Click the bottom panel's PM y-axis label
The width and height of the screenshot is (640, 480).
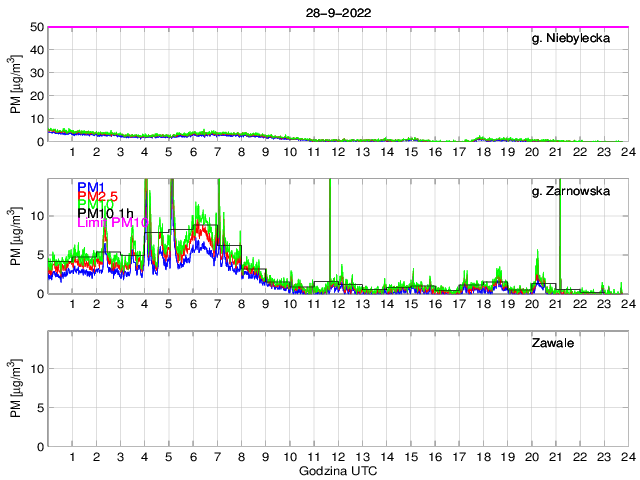pyautogui.click(x=14, y=390)
